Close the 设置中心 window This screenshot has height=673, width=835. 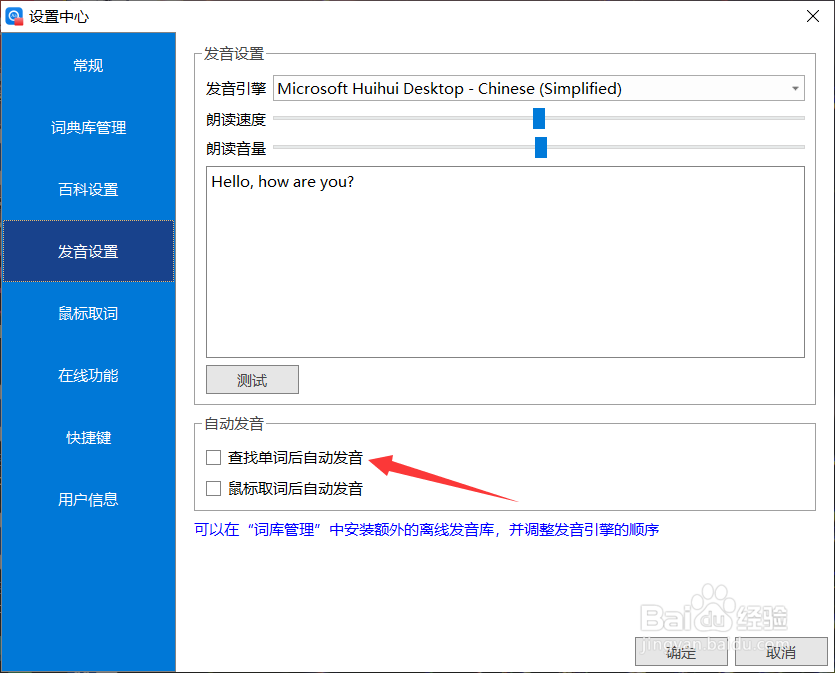click(813, 16)
